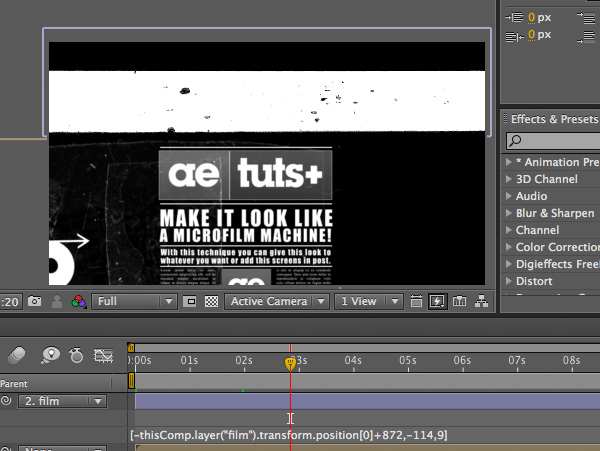The image size is (600, 451).
Task: Expand the Distort effects category
Action: (509, 281)
